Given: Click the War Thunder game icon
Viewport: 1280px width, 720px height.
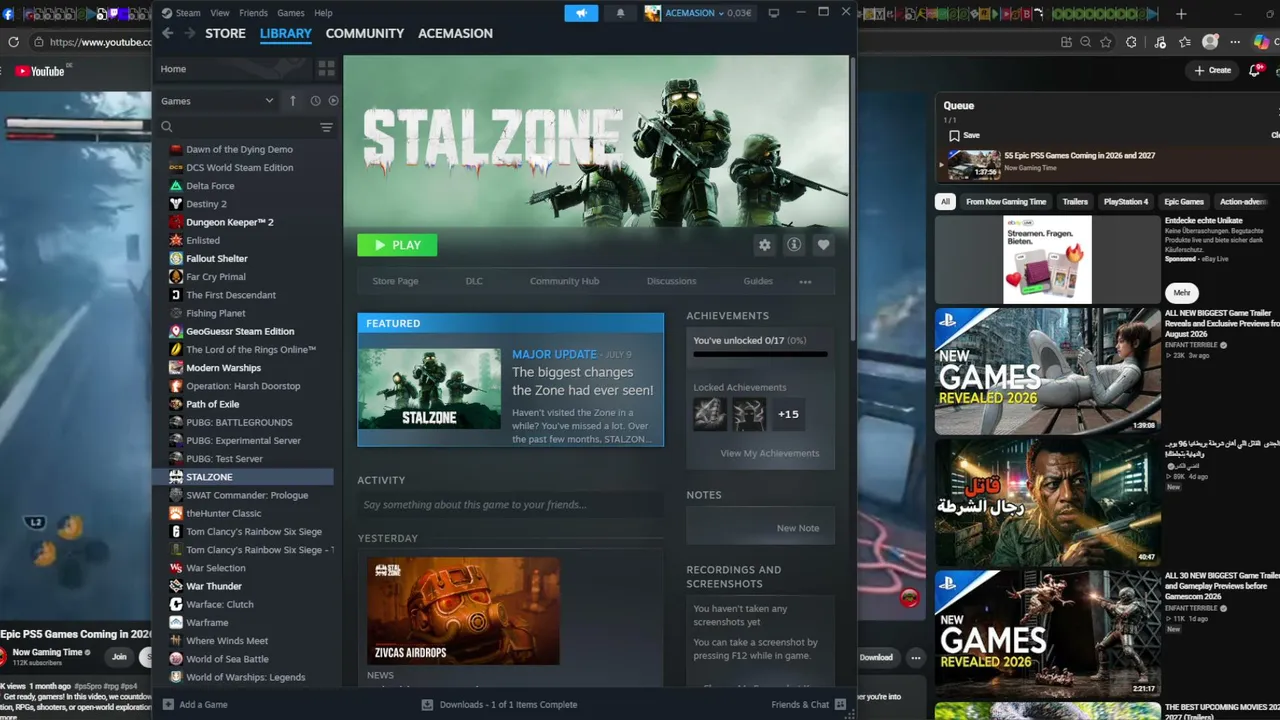Looking at the screenshot, I should click(x=176, y=586).
